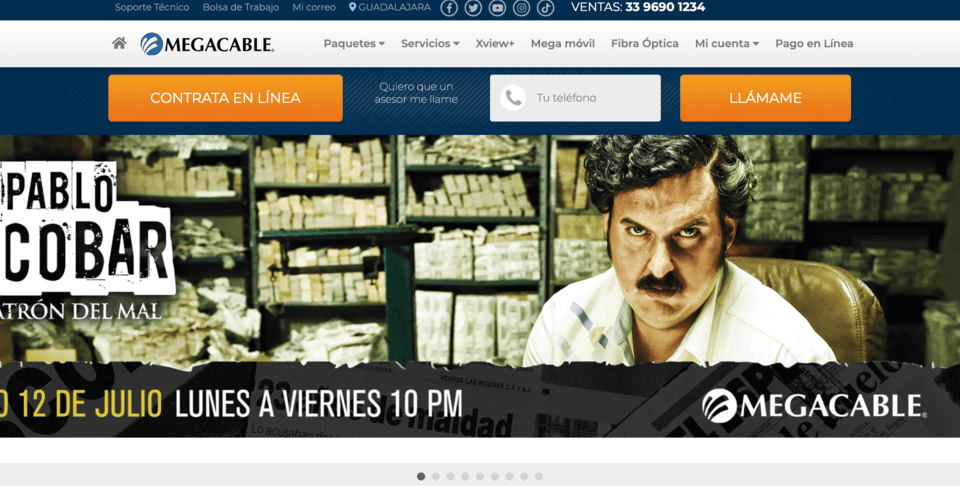
Task: Select the sixth carousel dot
Action: [495, 476]
